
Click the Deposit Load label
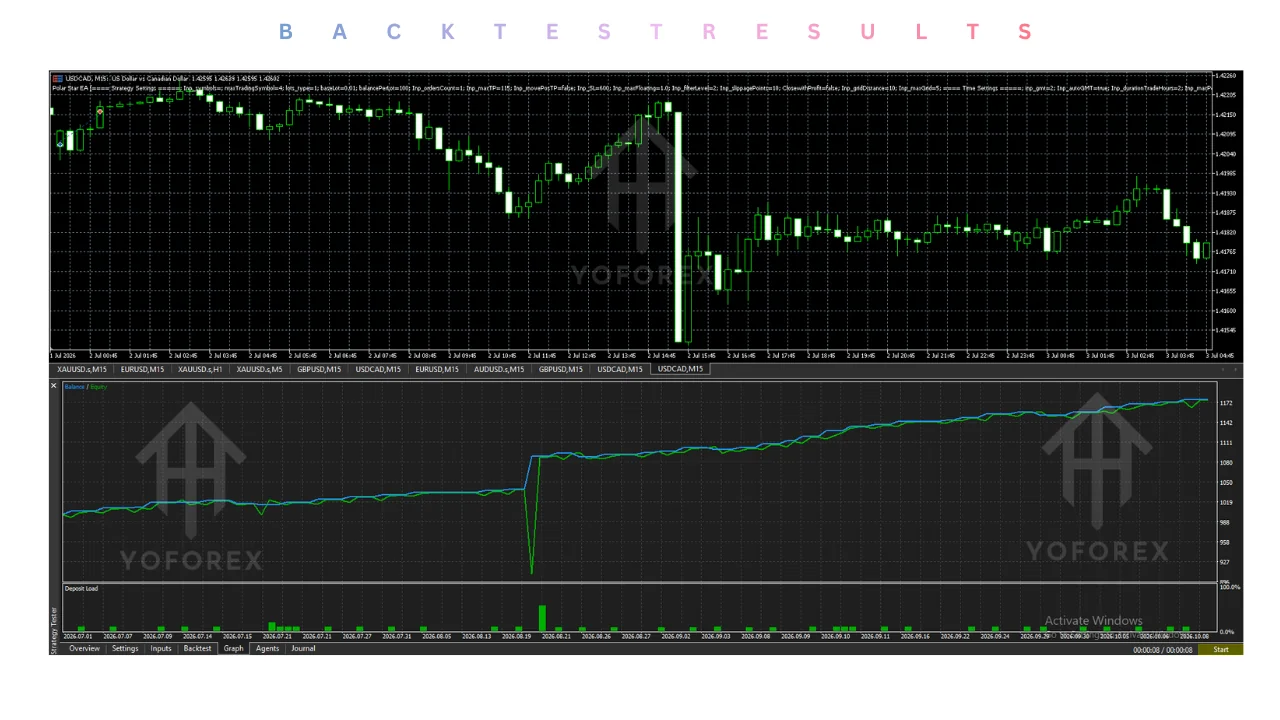pos(81,589)
